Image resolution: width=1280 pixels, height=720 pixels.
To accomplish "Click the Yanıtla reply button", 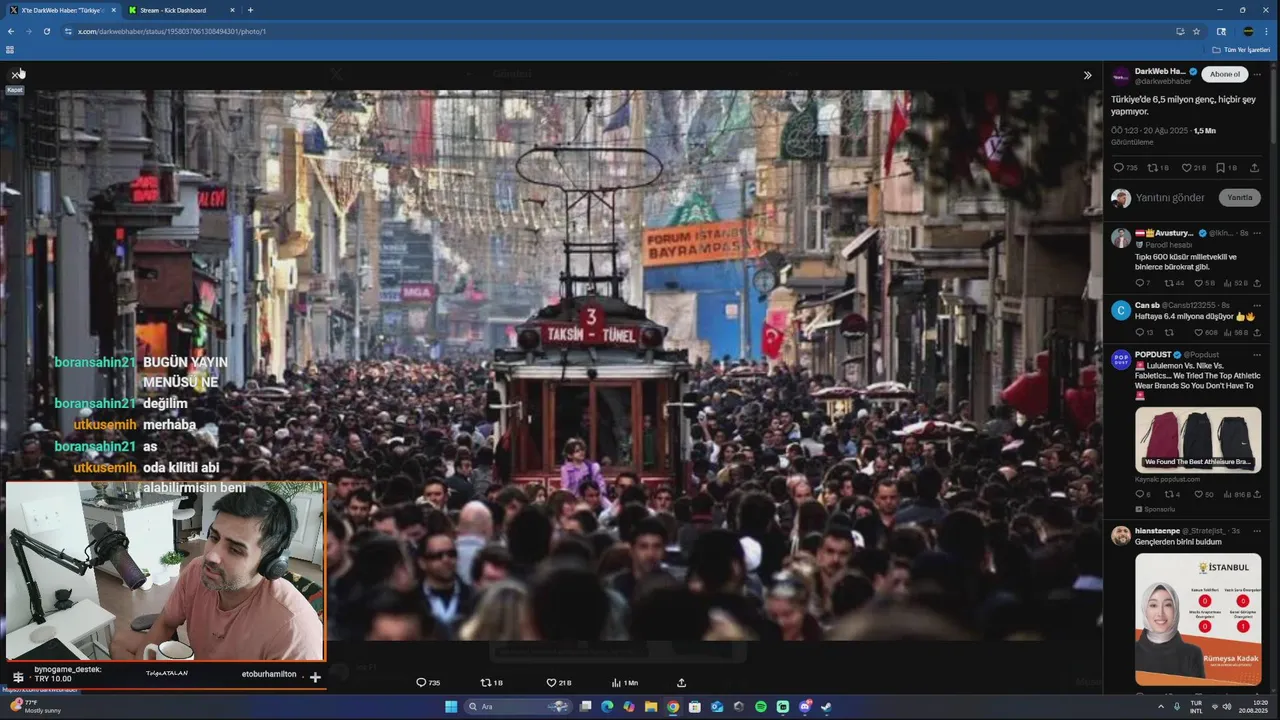I will [x=1240, y=197].
